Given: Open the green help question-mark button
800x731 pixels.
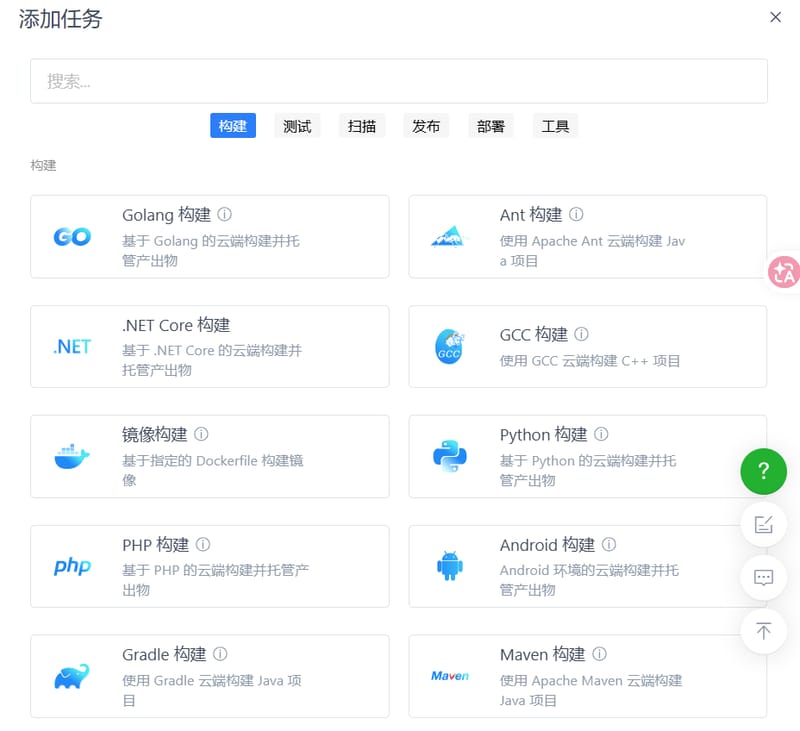Looking at the screenshot, I should point(763,471).
